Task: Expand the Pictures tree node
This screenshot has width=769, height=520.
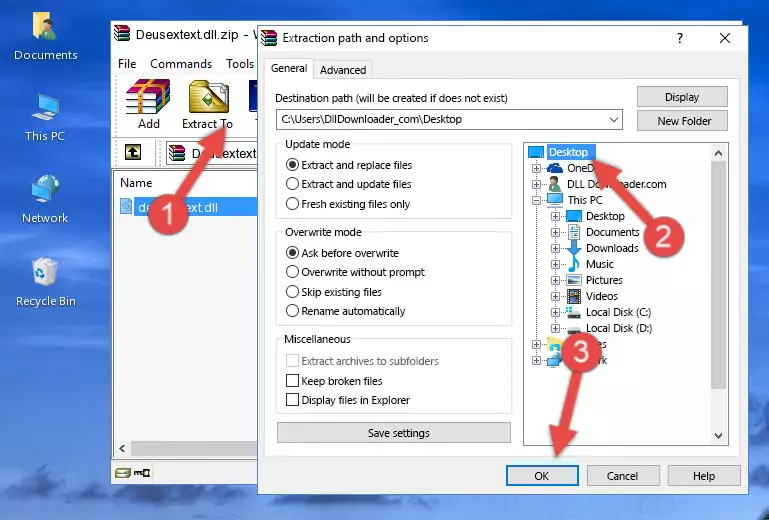Action: (x=555, y=281)
